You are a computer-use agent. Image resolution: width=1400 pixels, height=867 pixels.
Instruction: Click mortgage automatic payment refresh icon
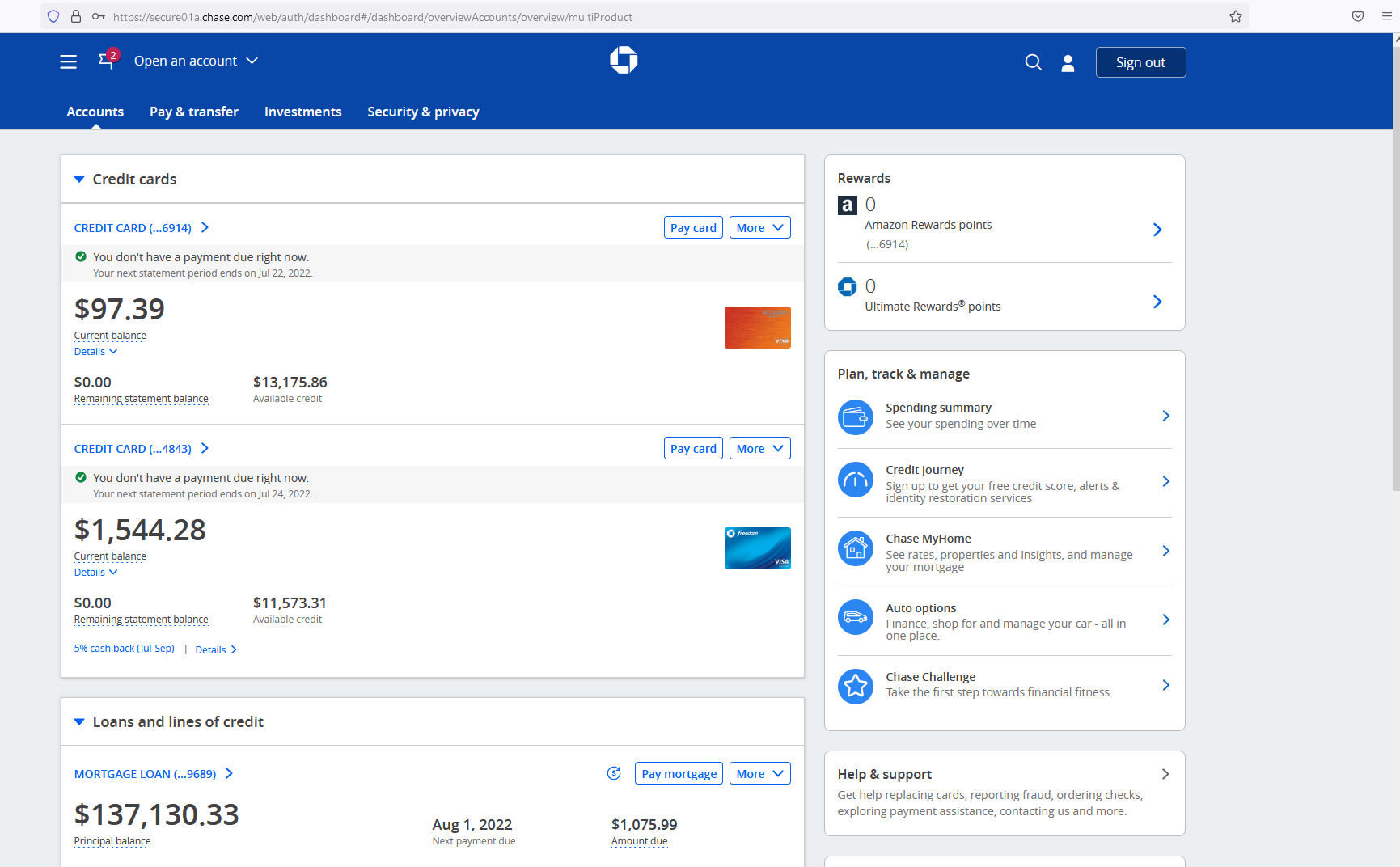[614, 773]
